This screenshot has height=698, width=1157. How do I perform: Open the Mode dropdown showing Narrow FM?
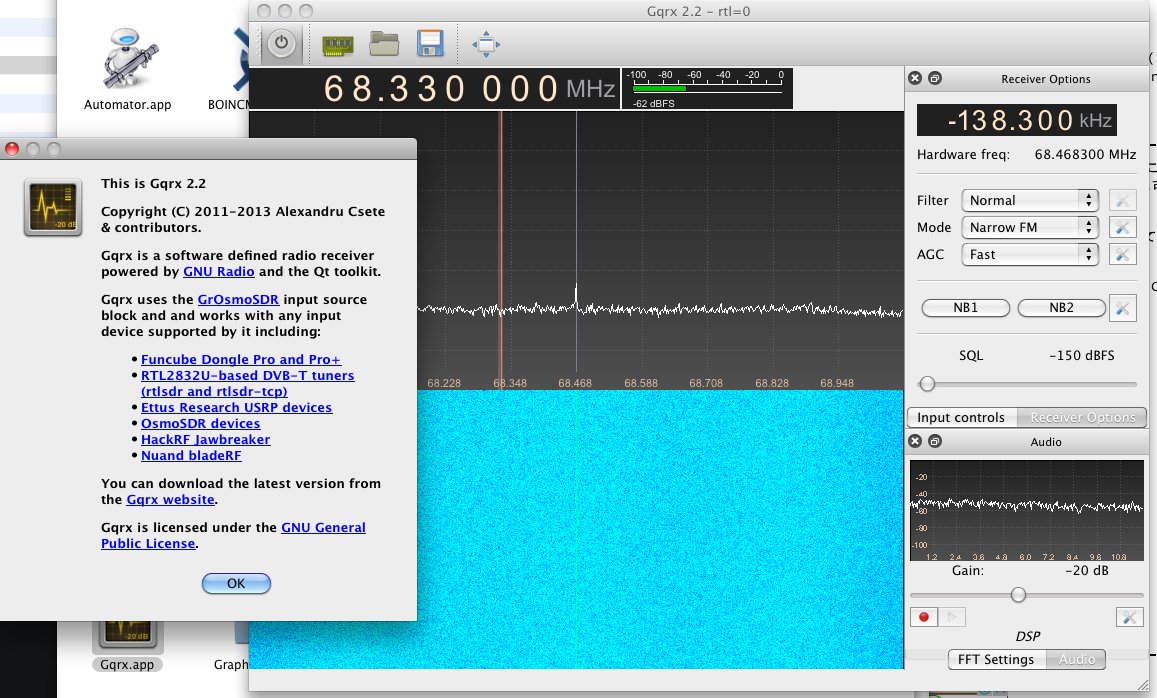[1029, 227]
